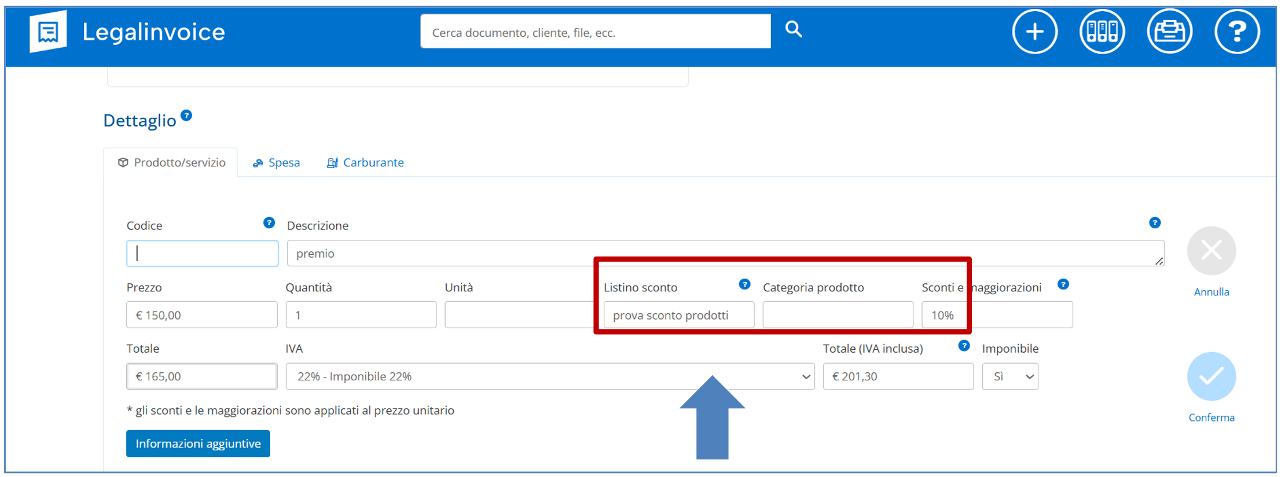Expand the IVA dropdown
Screen dimensions: 1280x477
click(x=550, y=376)
